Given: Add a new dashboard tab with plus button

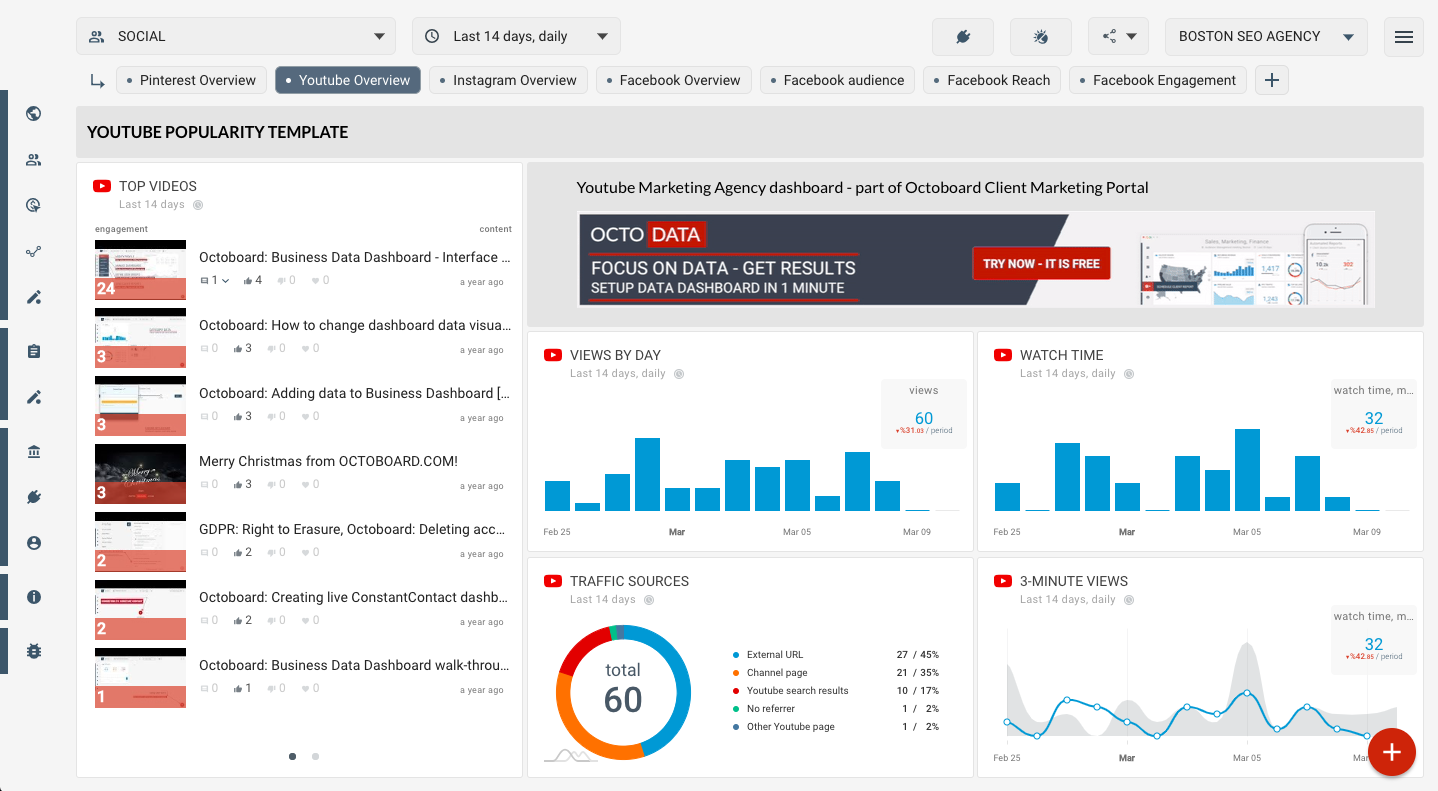Looking at the screenshot, I should (1272, 80).
